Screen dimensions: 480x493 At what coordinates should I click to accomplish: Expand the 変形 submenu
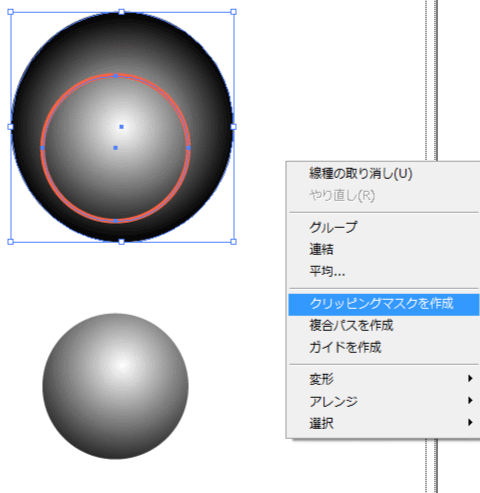383,379
